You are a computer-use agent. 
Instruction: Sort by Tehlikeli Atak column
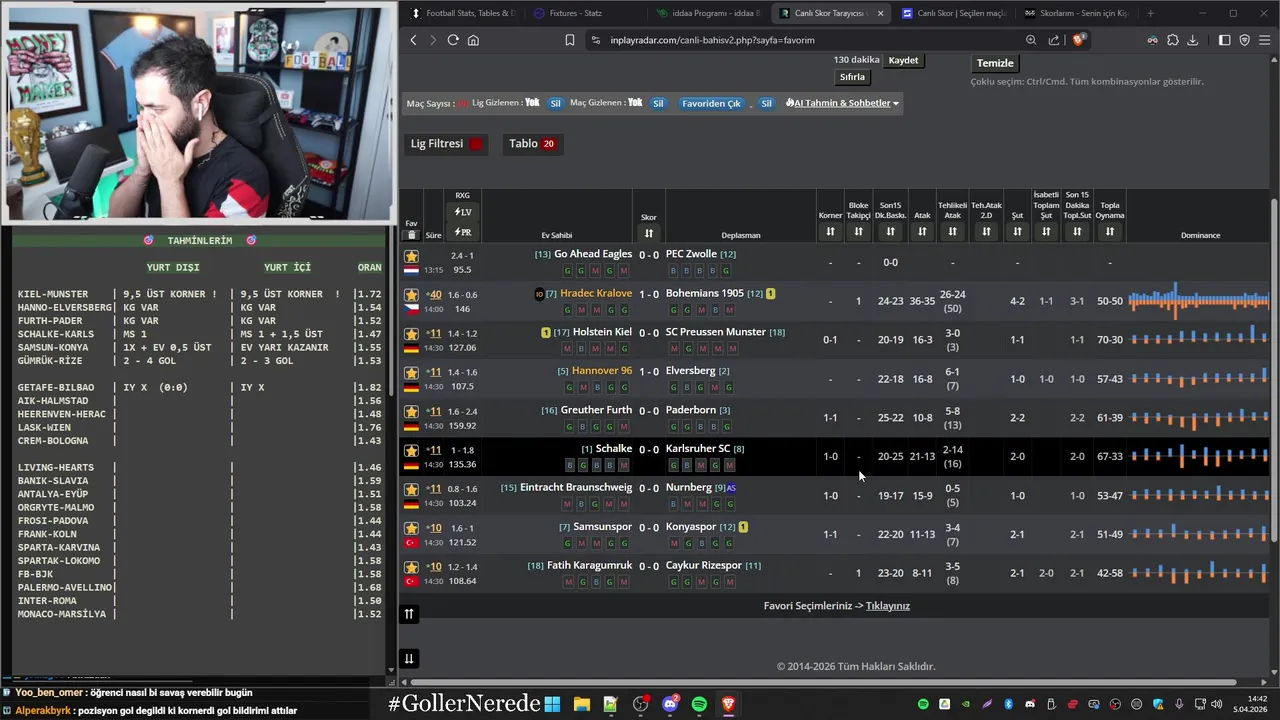coord(952,232)
